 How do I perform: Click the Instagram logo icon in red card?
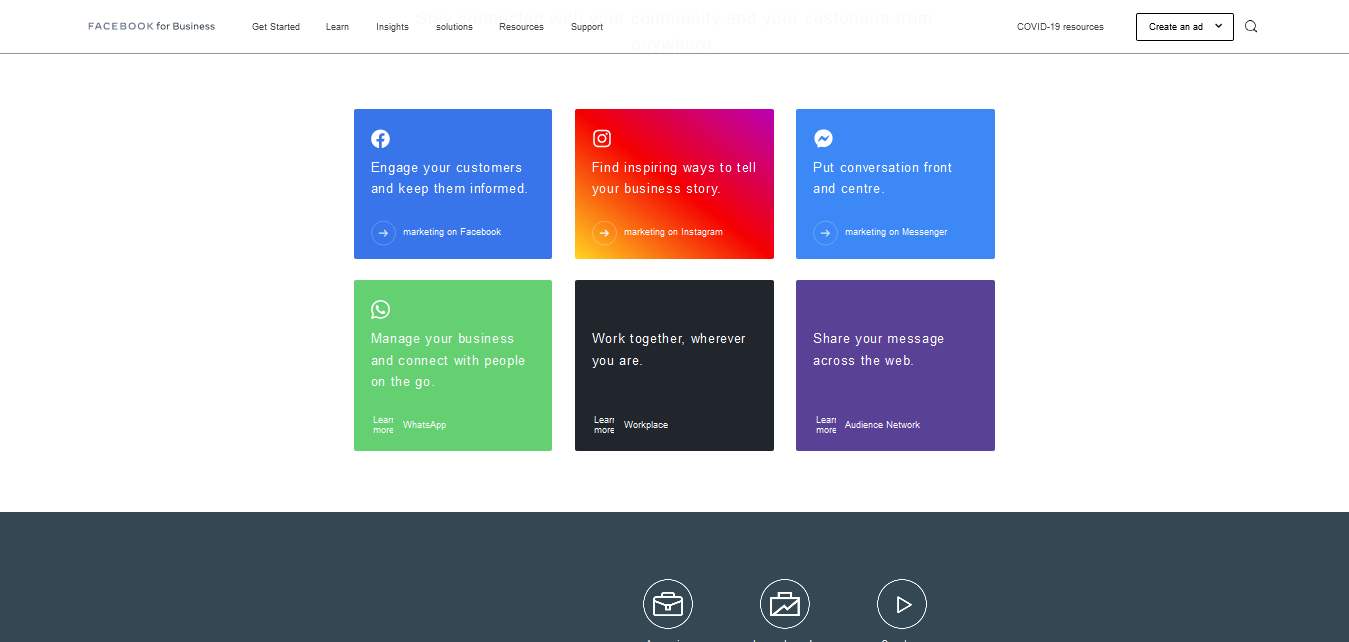602,139
